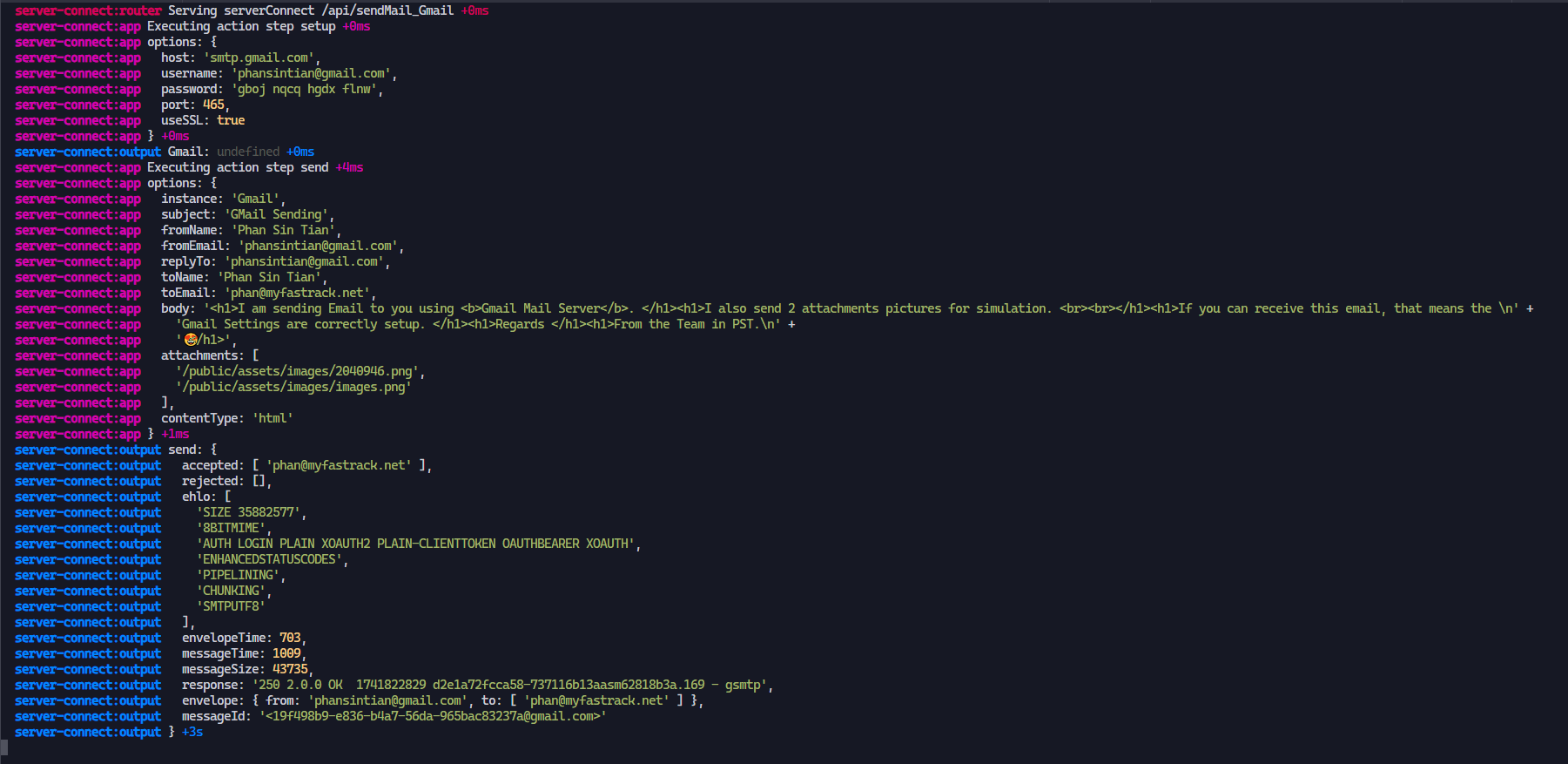
Task: Click the 'SMTPUTF8' ehlo entry
Action: [x=232, y=606]
